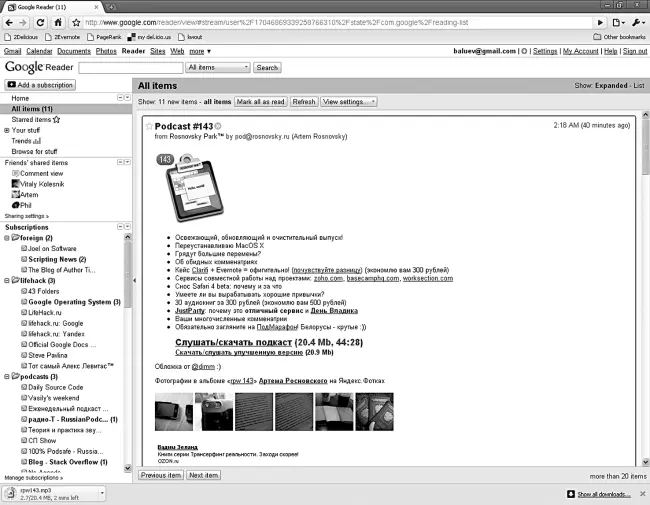The image size is (650, 505).
Task: Open Documents from the top bar
Action: tap(74, 51)
